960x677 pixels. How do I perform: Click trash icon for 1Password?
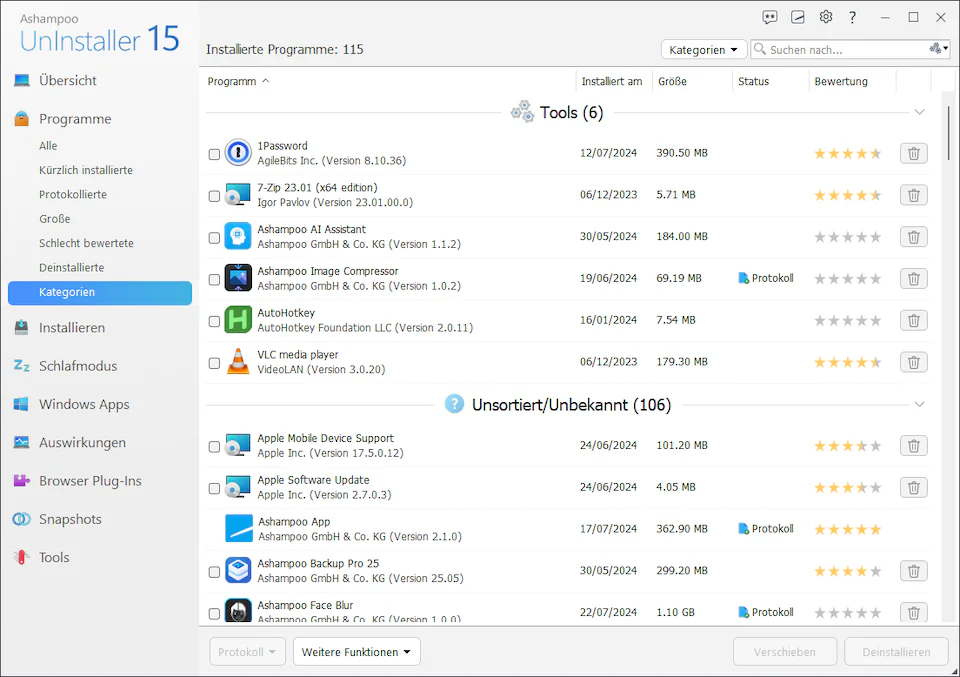[x=913, y=153]
